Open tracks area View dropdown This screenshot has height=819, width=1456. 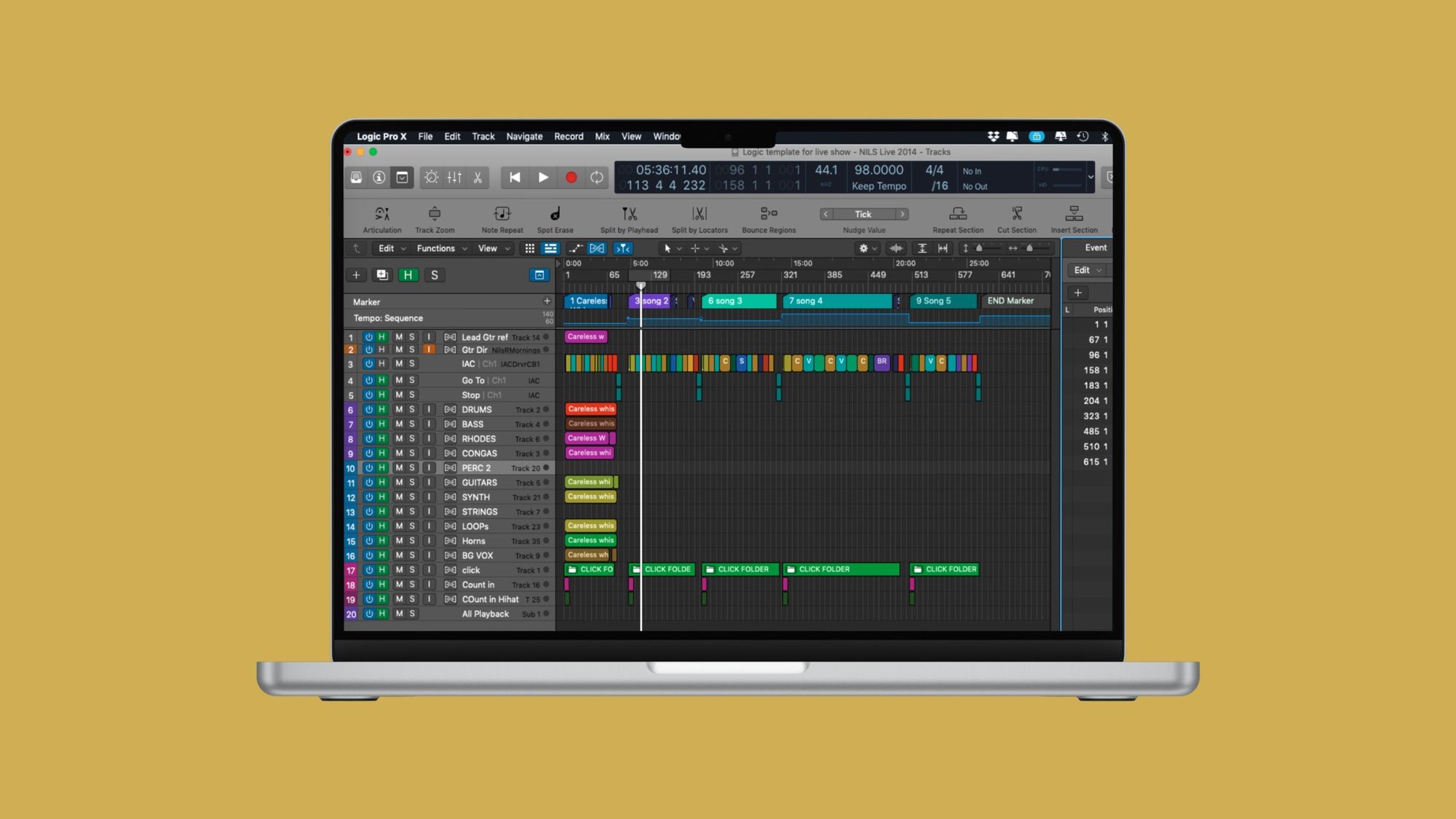(494, 249)
